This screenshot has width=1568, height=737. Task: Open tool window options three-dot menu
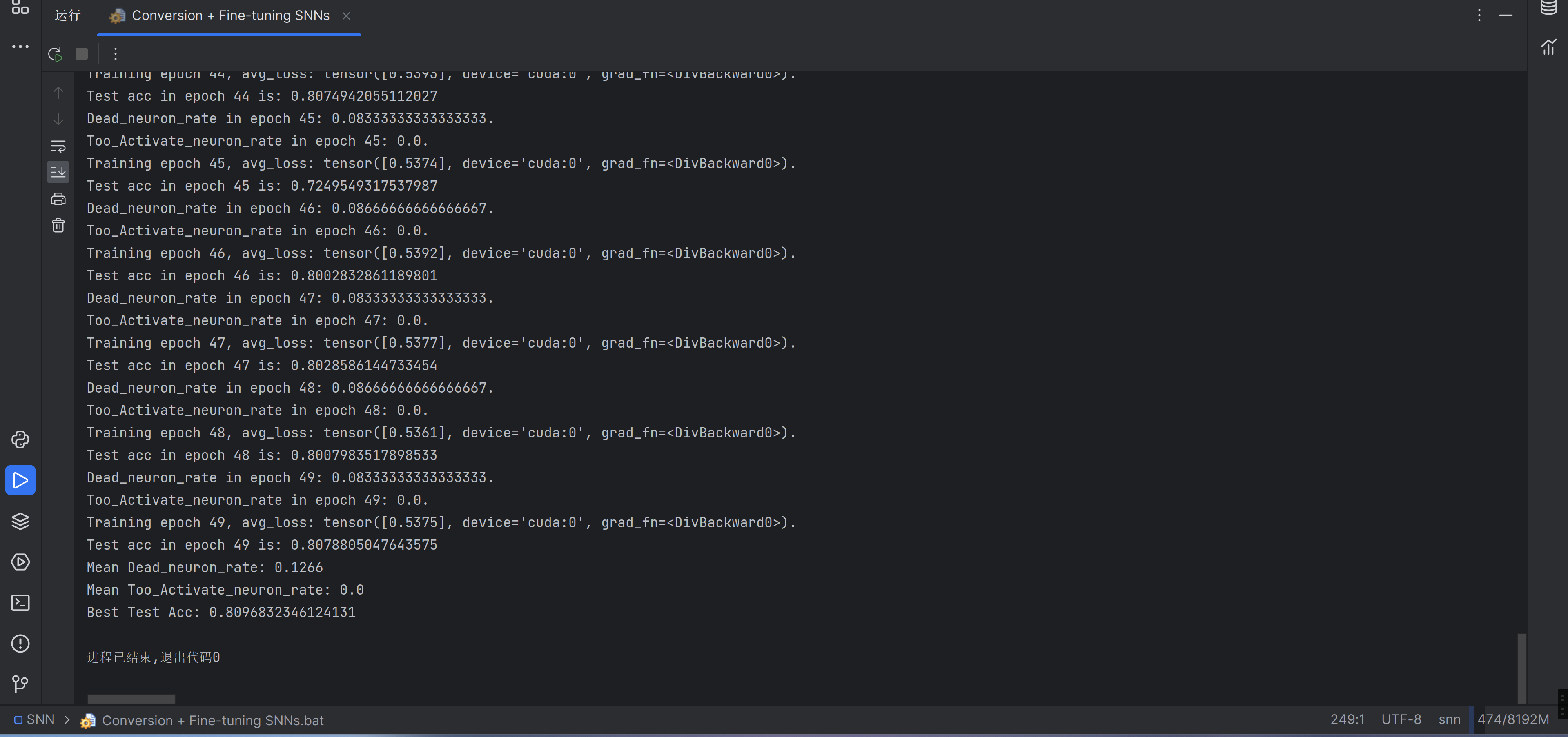click(x=1479, y=16)
